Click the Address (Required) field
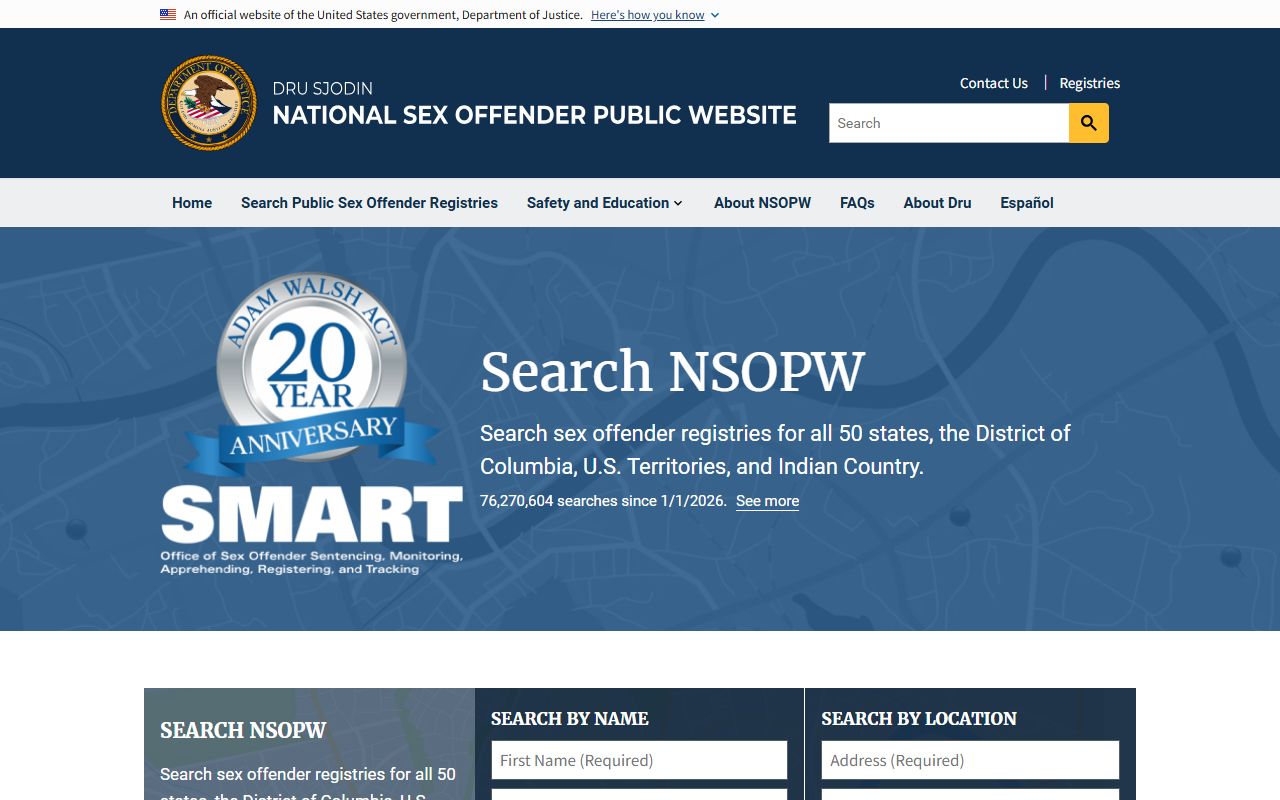This screenshot has height=800, width=1280. (x=970, y=760)
